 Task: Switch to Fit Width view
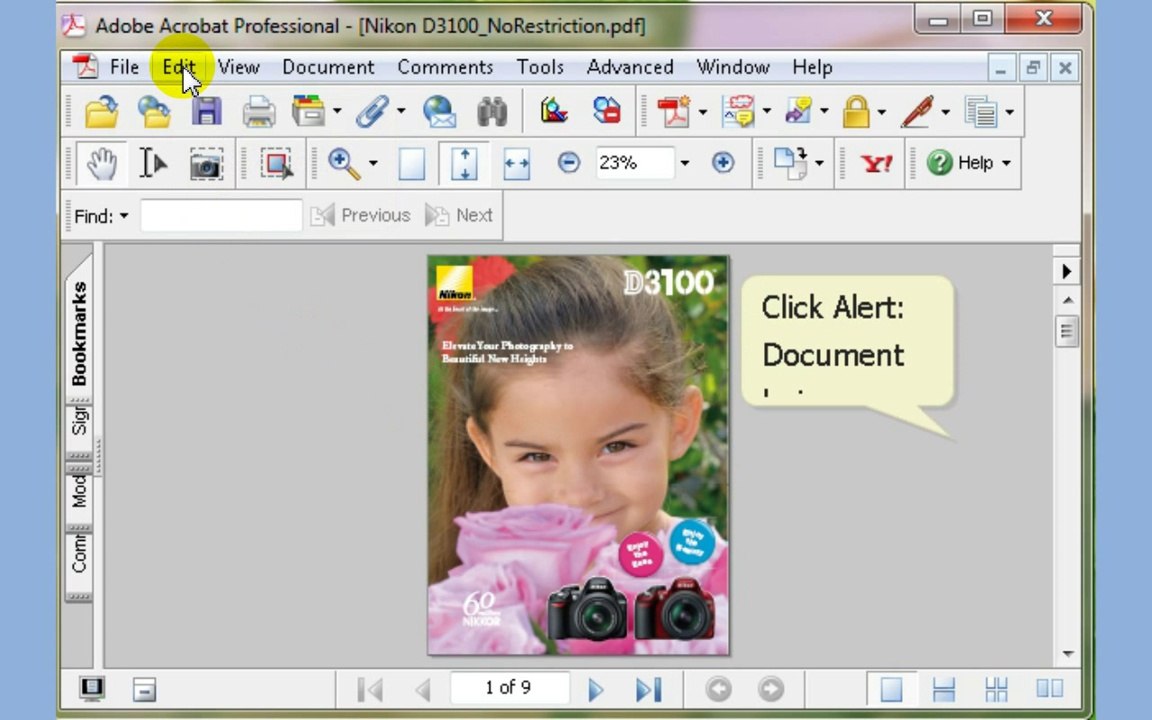coord(516,163)
